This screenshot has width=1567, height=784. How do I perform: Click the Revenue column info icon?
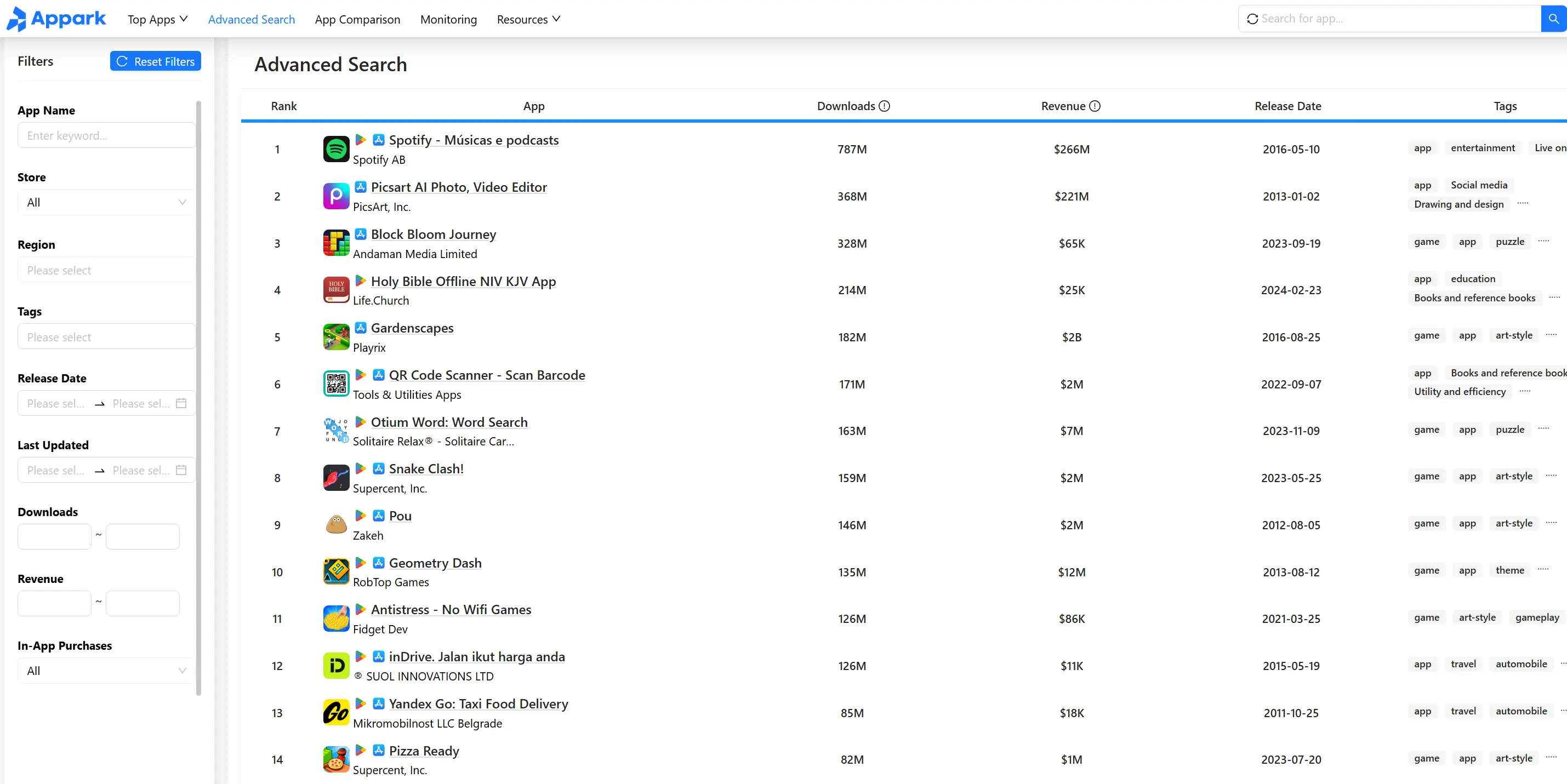tap(1095, 106)
